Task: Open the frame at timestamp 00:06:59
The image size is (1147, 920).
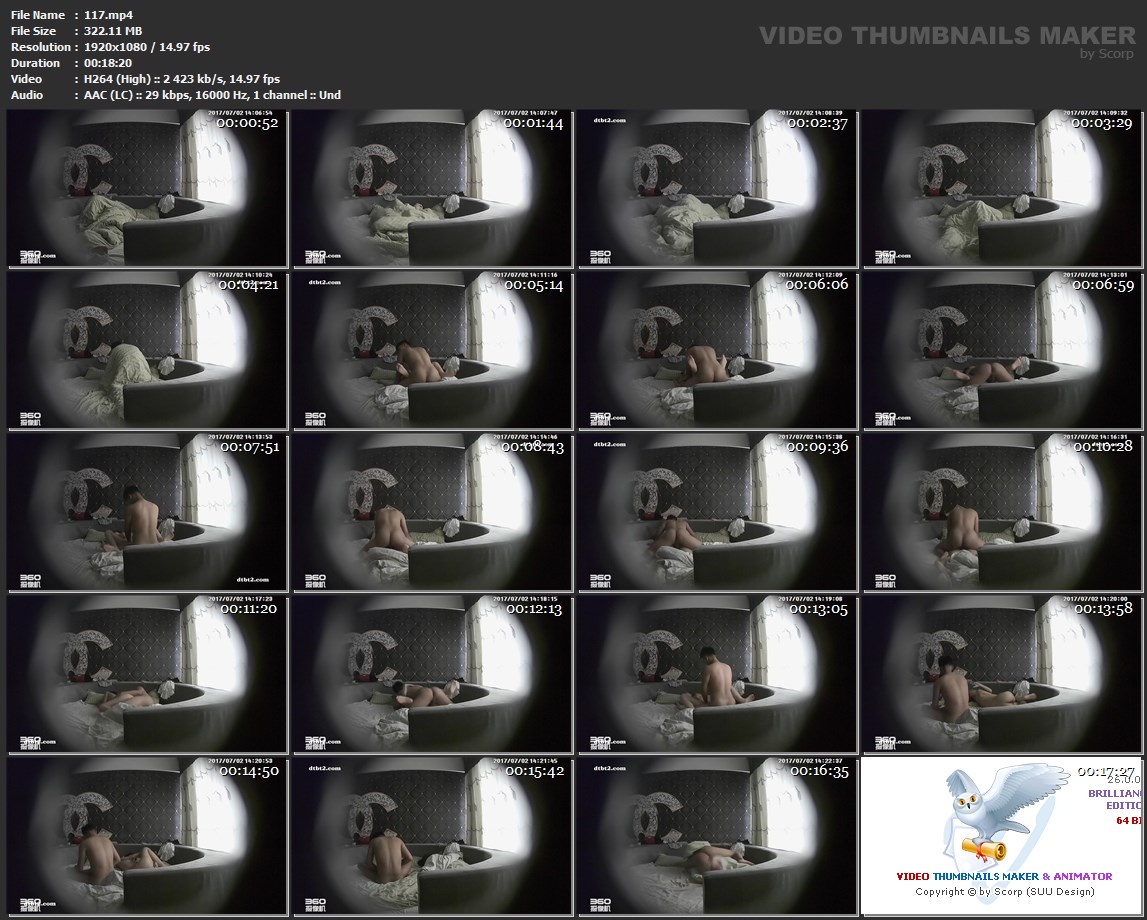Action: (x=1003, y=350)
